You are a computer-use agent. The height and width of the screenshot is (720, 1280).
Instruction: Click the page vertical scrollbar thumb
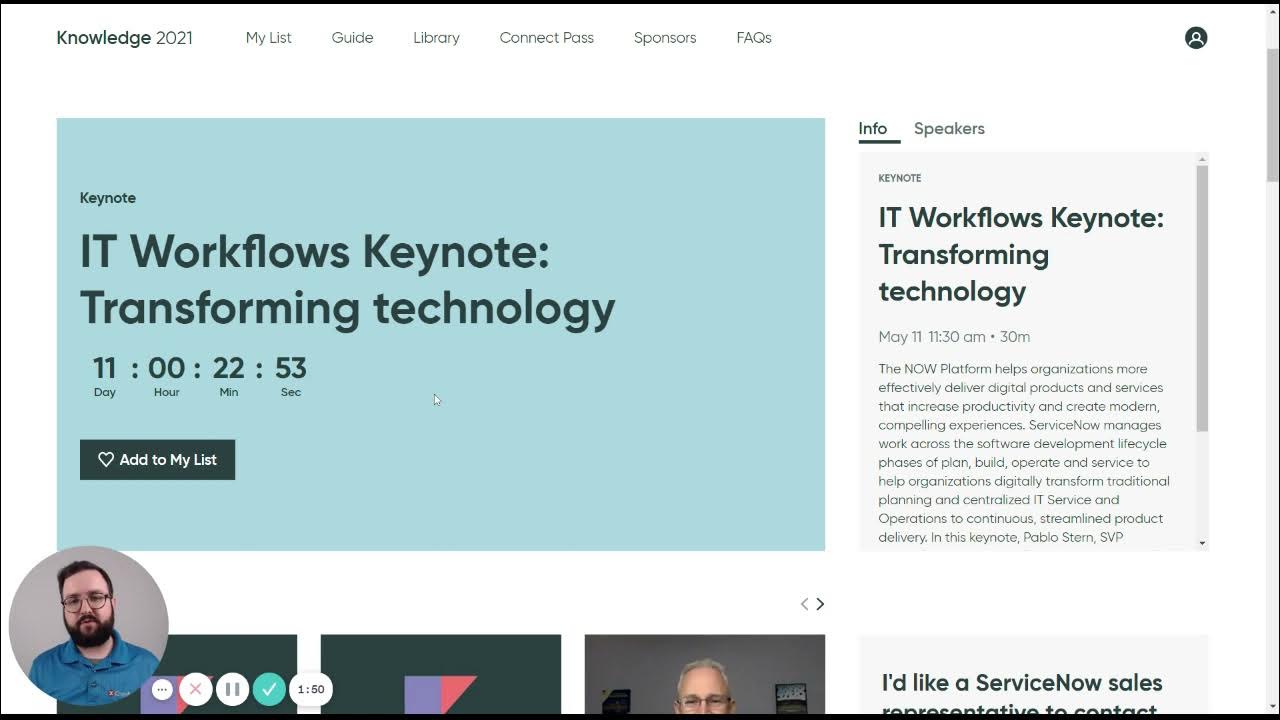(1272, 114)
